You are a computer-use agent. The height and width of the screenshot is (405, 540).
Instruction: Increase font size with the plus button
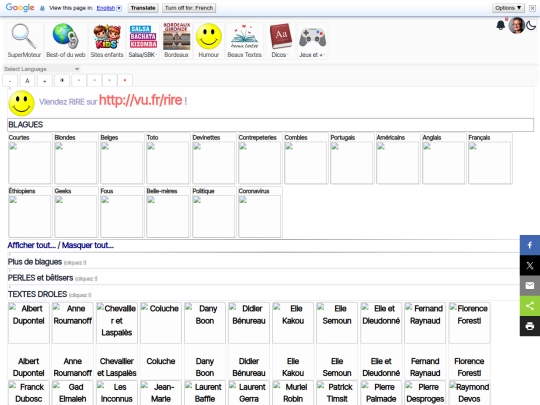pyautogui.click(x=44, y=81)
